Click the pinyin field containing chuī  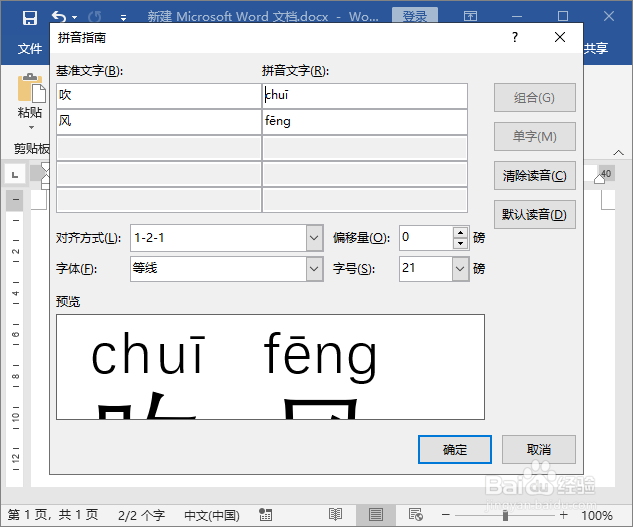click(365, 96)
